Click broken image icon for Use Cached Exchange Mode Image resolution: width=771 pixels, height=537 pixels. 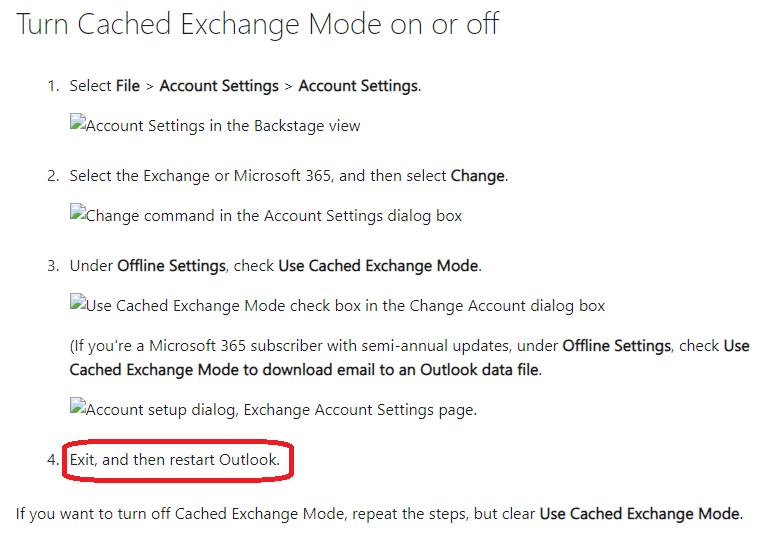coord(78,302)
